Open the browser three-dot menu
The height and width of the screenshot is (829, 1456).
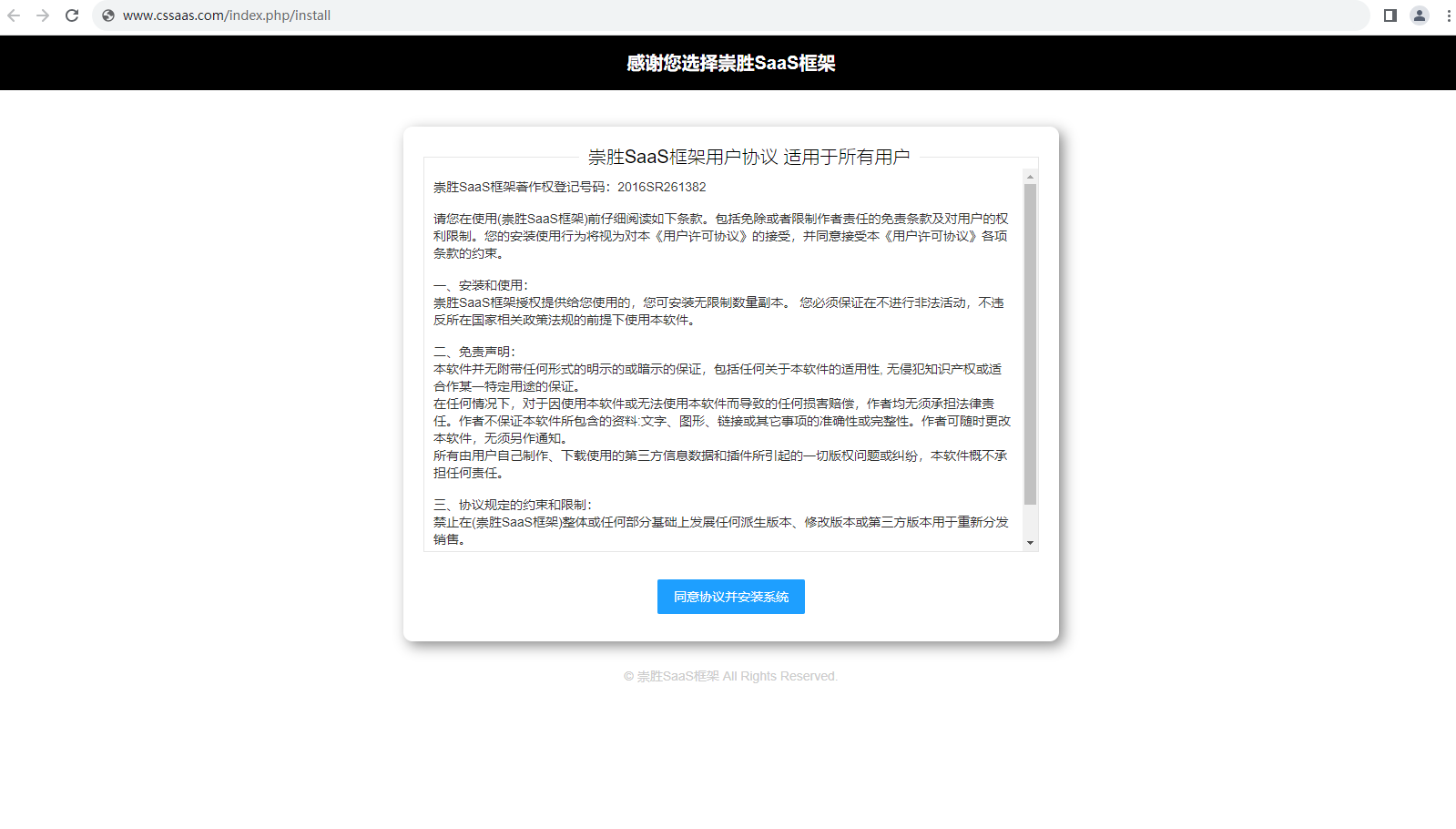tap(1448, 15)
